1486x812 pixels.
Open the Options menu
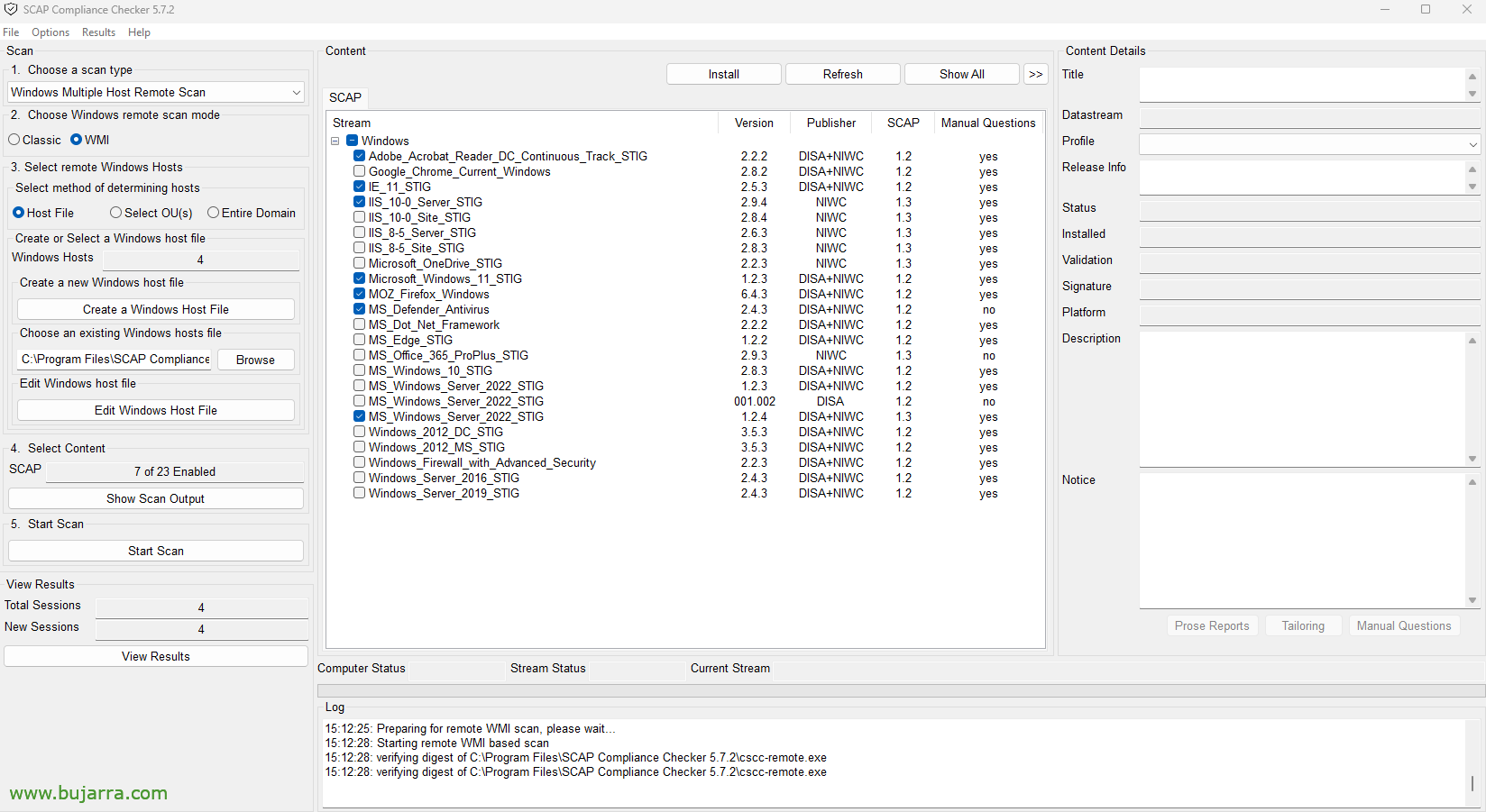pyautogui.click(x=50, y=32)
